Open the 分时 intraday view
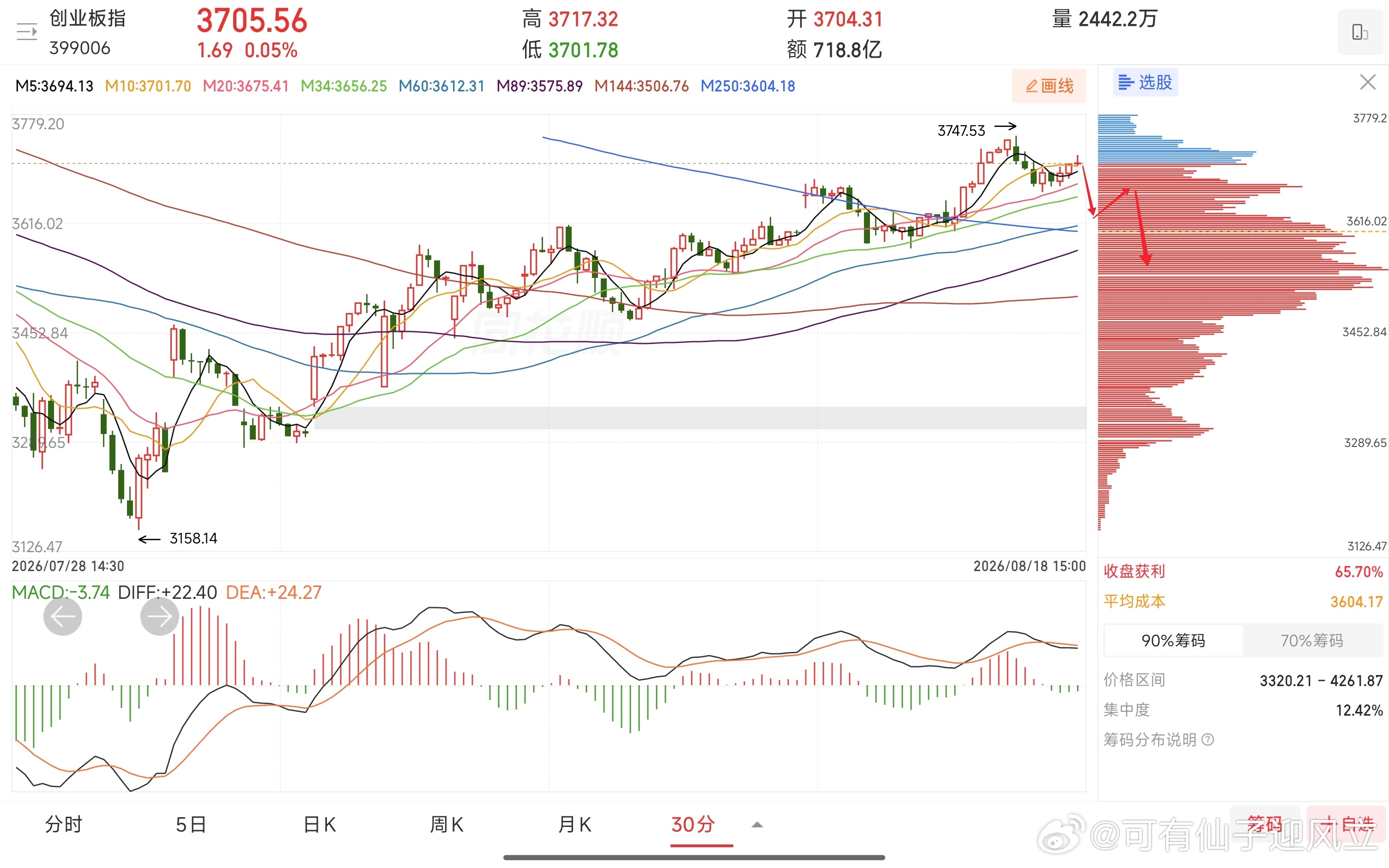Image resolution: width=1389 pixels, height=868 pixels. click(64, 825)
